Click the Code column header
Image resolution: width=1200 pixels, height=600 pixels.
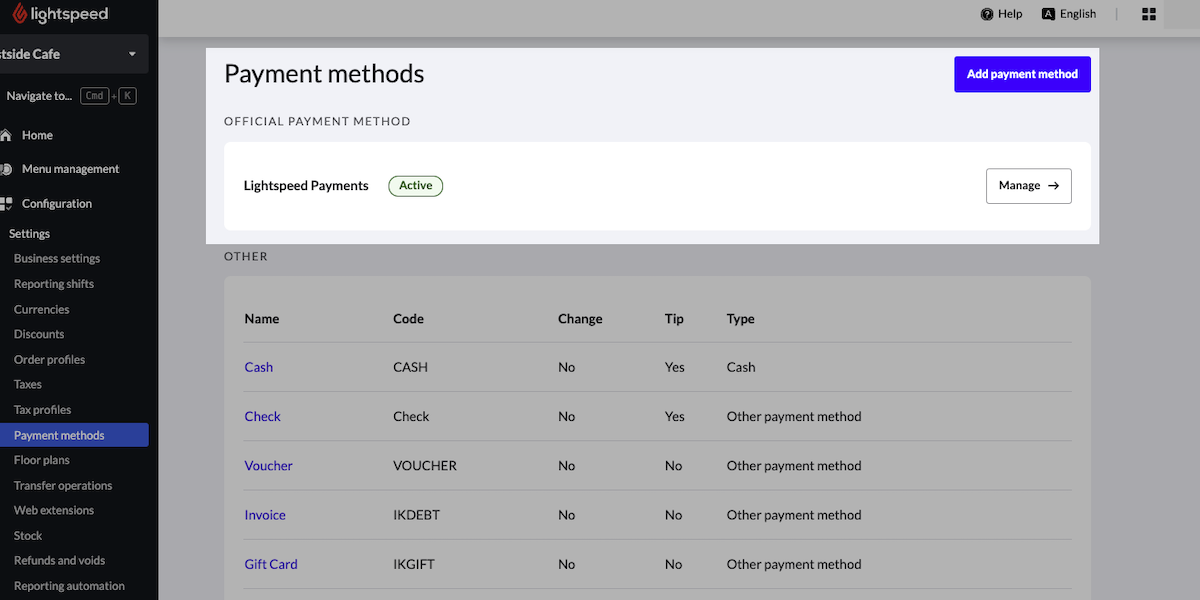409,319
